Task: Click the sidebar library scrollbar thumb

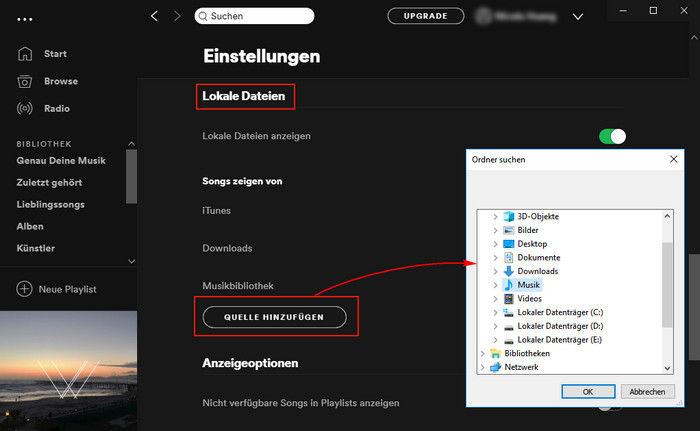Action: click(131, 176)
